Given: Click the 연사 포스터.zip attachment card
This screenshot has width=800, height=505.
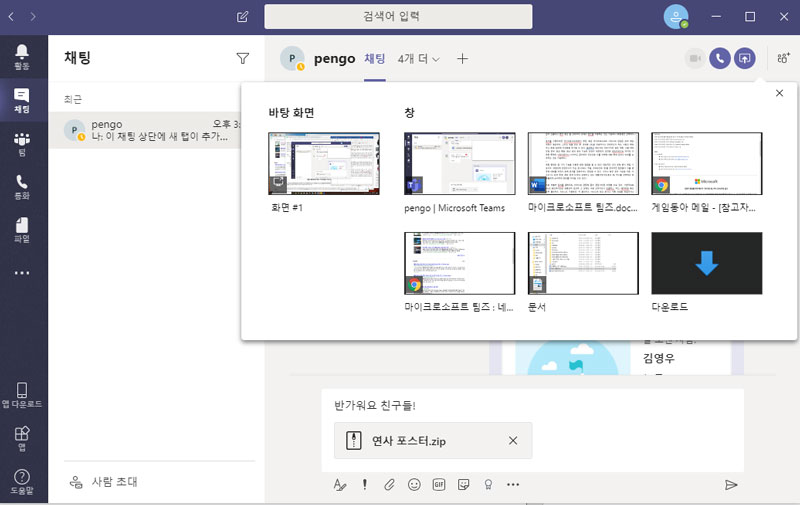Looking at the screenshot, I should coord(433,440).
